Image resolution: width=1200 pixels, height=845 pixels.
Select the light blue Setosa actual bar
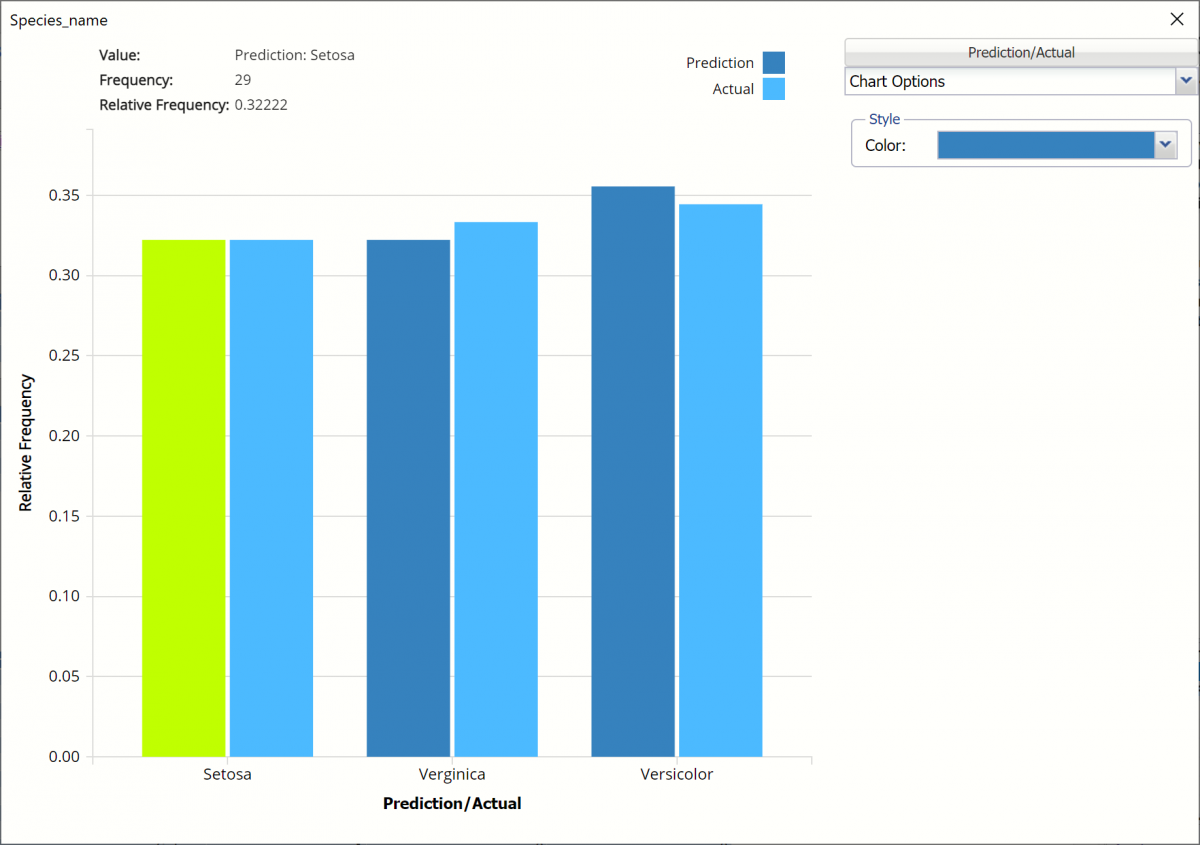(x=271, y=498)
